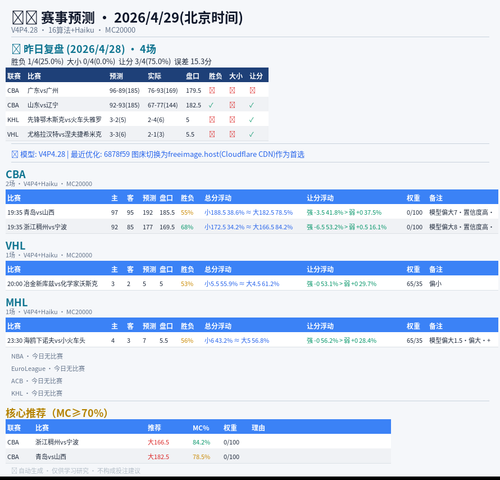Viewport: 500px width, 480px height.
Task: Click 小172.5 34.2% ≈ 大166.5 84.2%
Action: (248, 227)
